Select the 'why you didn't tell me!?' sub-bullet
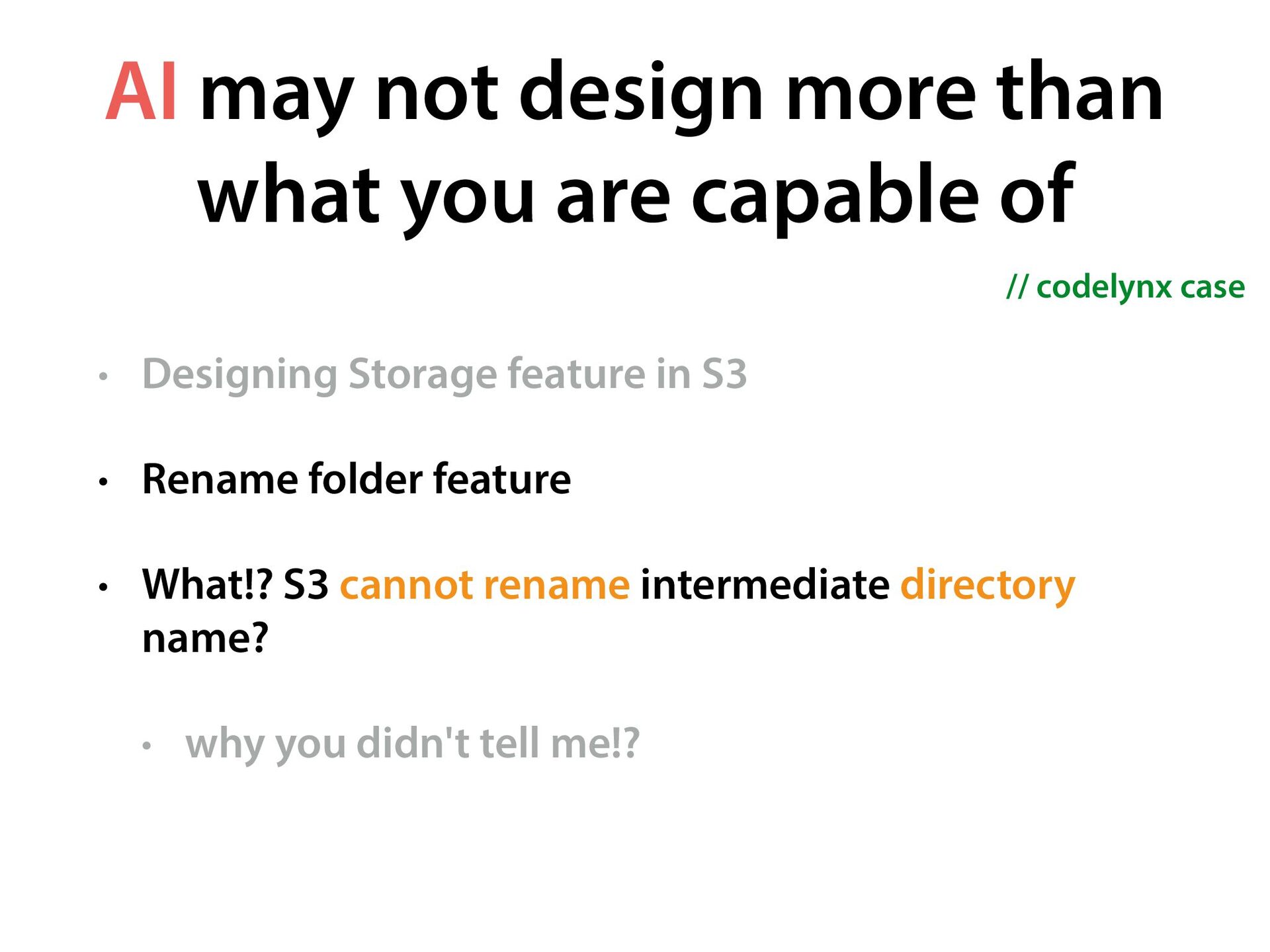Image resolution: width=1270 pixels, height=952 pixels. (x=413, y=744)
